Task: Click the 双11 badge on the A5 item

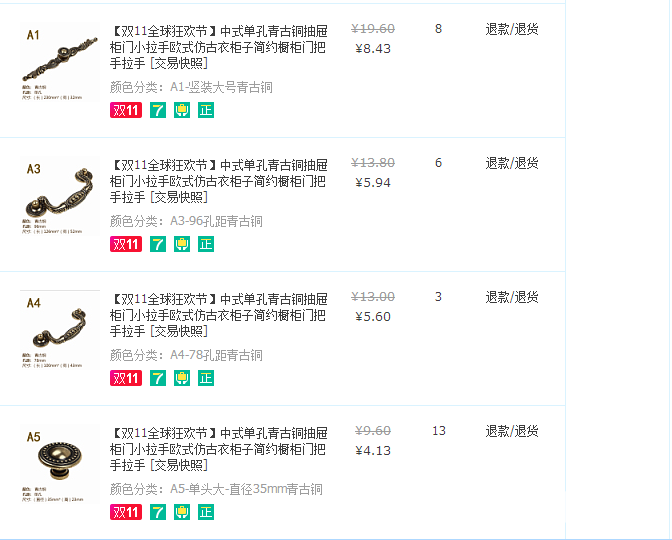Action: click(x=125, y=512)
